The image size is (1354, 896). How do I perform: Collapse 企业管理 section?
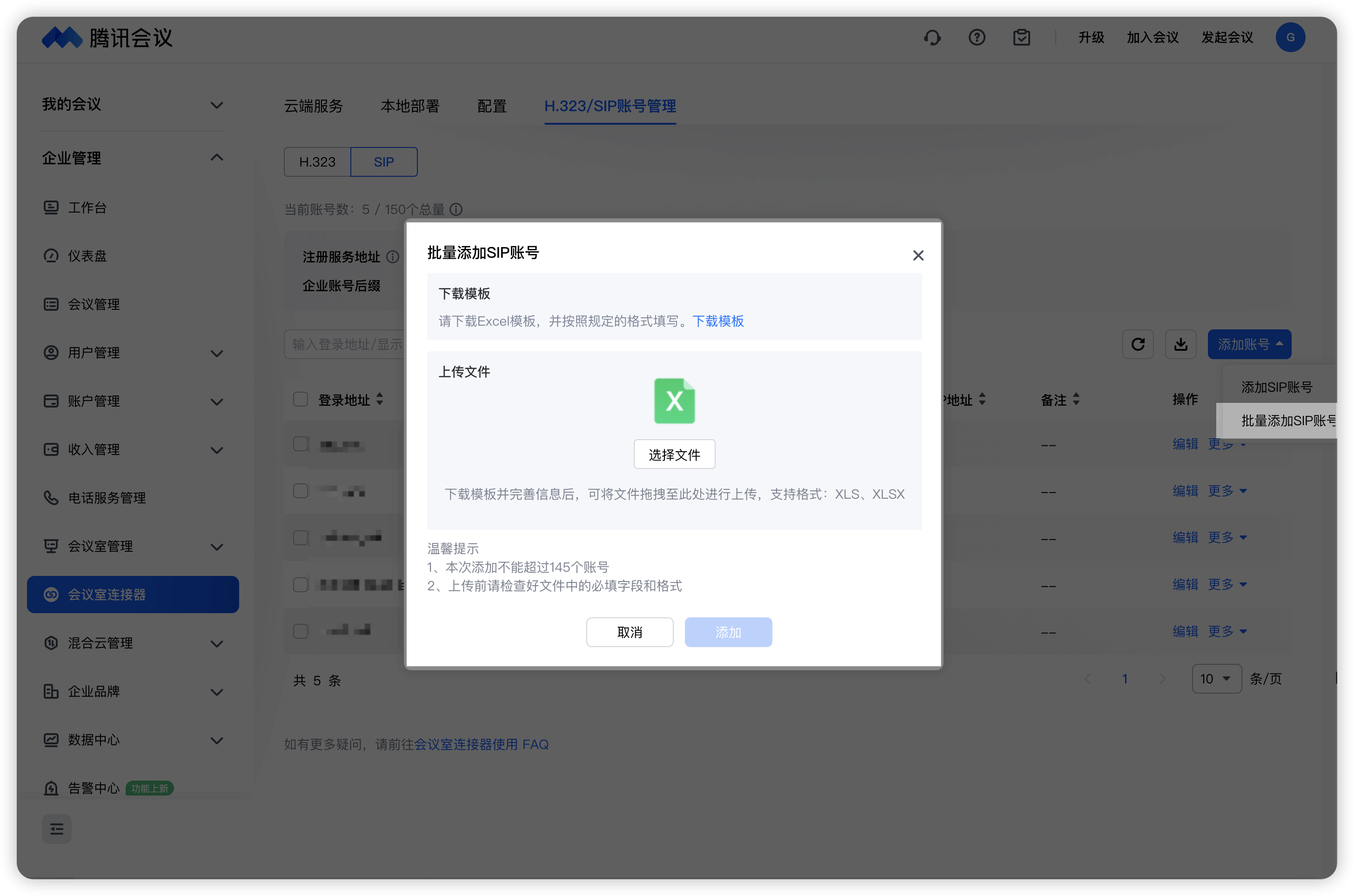(x=217, y=158)
